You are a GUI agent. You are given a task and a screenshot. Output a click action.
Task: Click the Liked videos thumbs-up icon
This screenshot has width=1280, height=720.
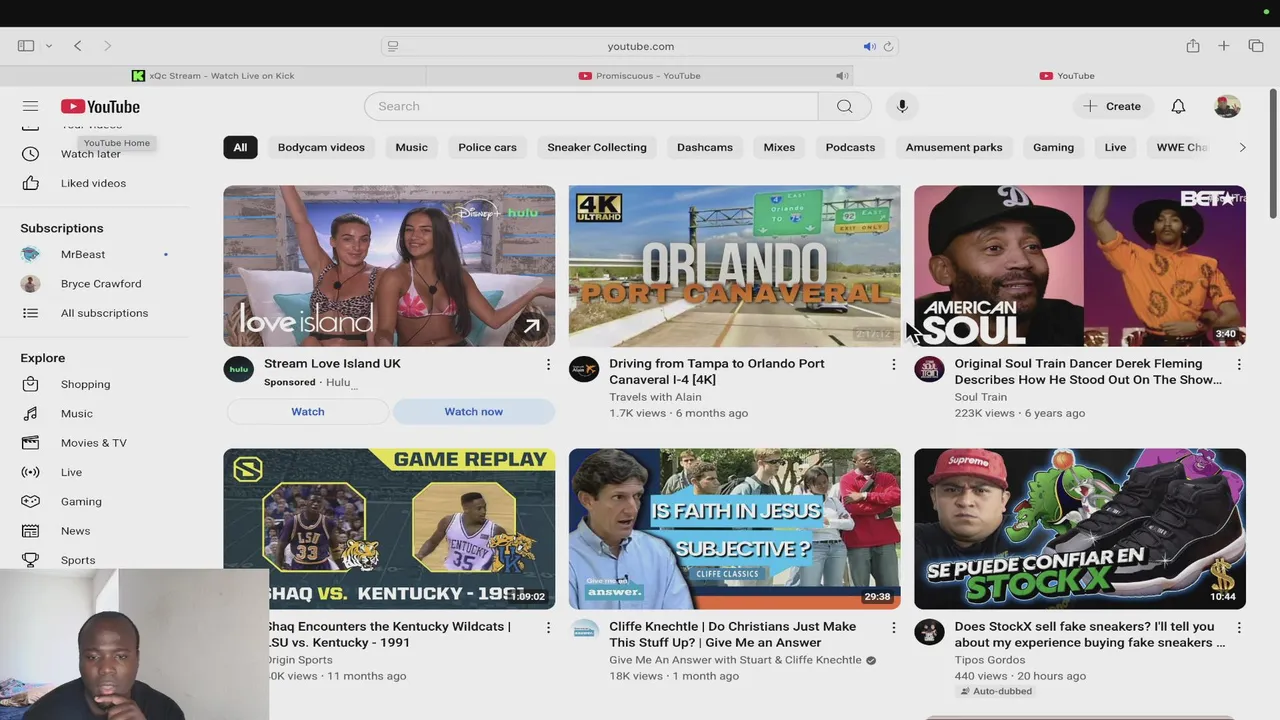click(x=31, y=183)
